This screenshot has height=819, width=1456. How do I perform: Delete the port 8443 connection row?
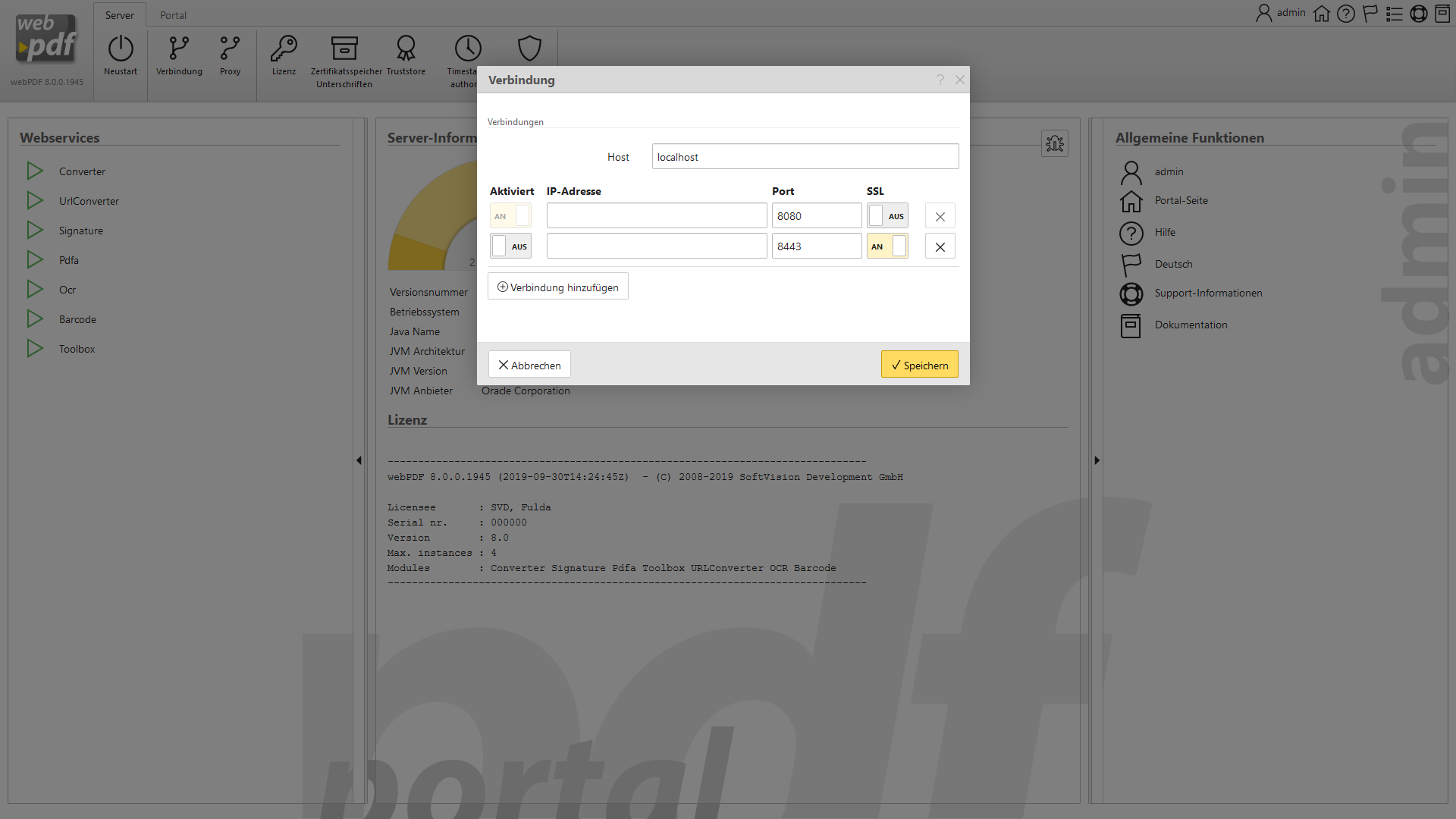click(x=940, y=246)
